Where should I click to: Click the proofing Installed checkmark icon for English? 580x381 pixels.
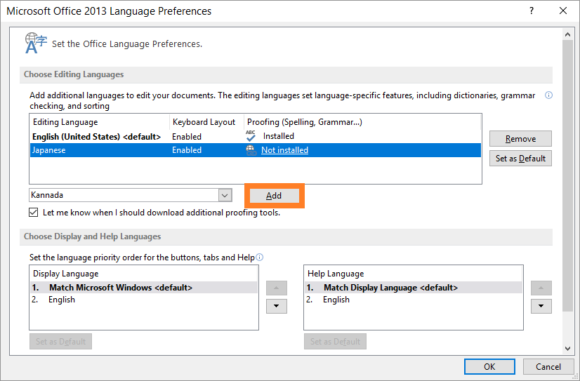251,136
